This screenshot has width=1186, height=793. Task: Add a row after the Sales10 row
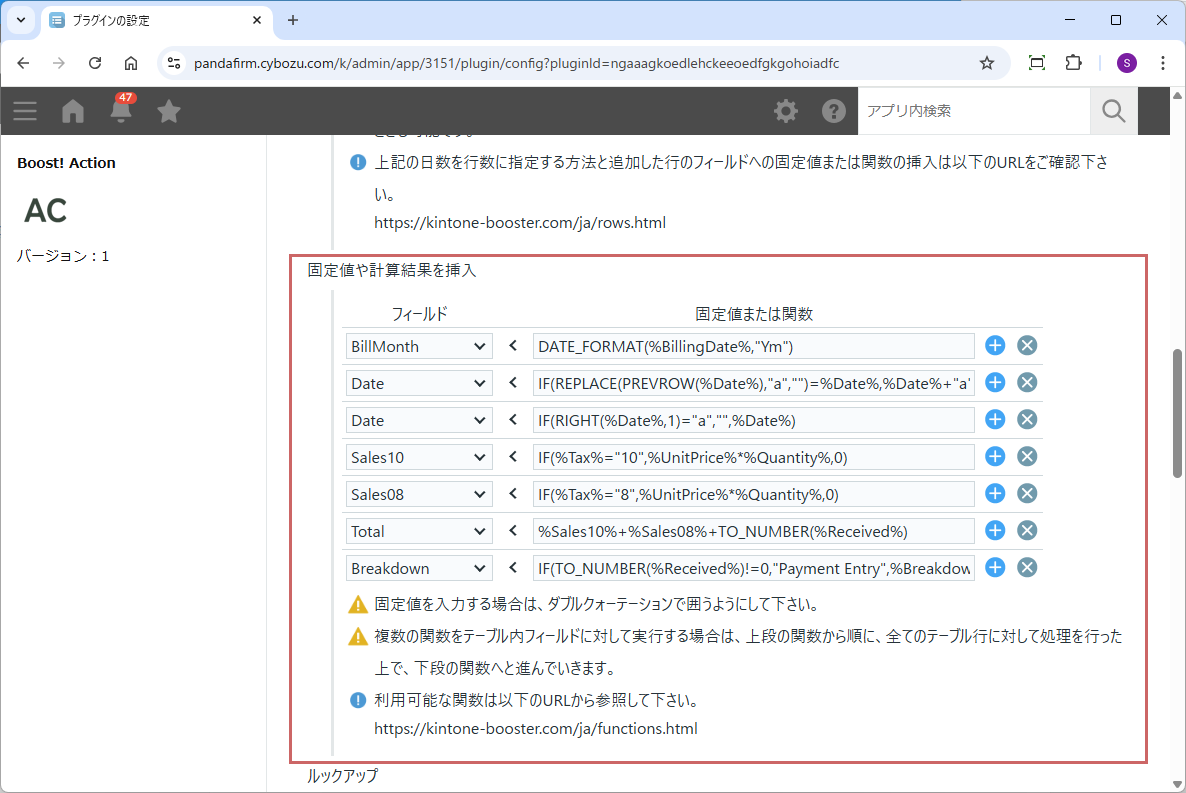coord(995,457)
